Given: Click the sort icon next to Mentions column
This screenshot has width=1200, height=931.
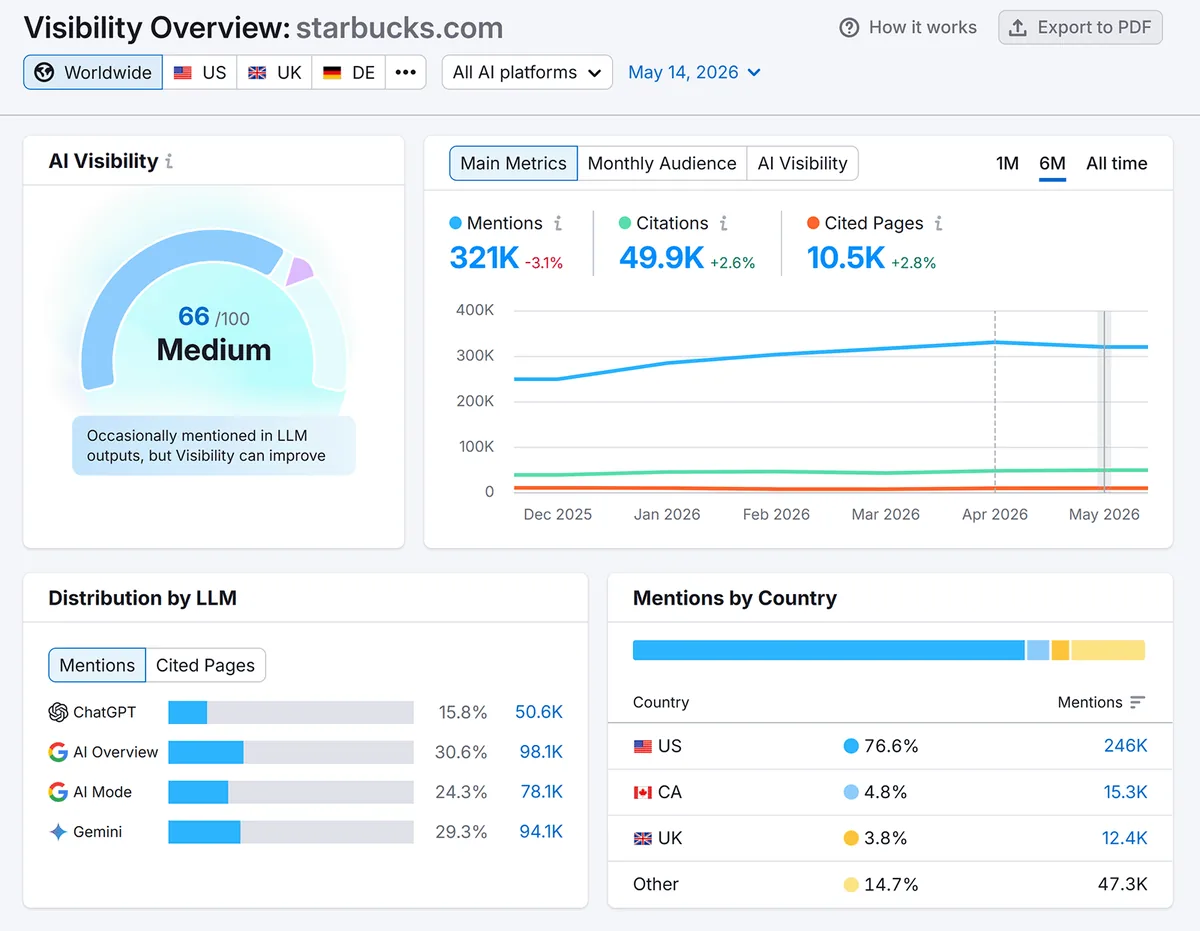Looking at the screenshot, I should 1137,703.
